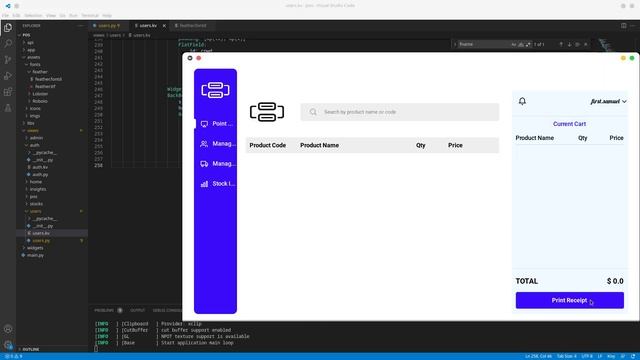This screenshot has width=640, height=360.
Task: Click the VS Code minimap
Action: tap(604, 45)
